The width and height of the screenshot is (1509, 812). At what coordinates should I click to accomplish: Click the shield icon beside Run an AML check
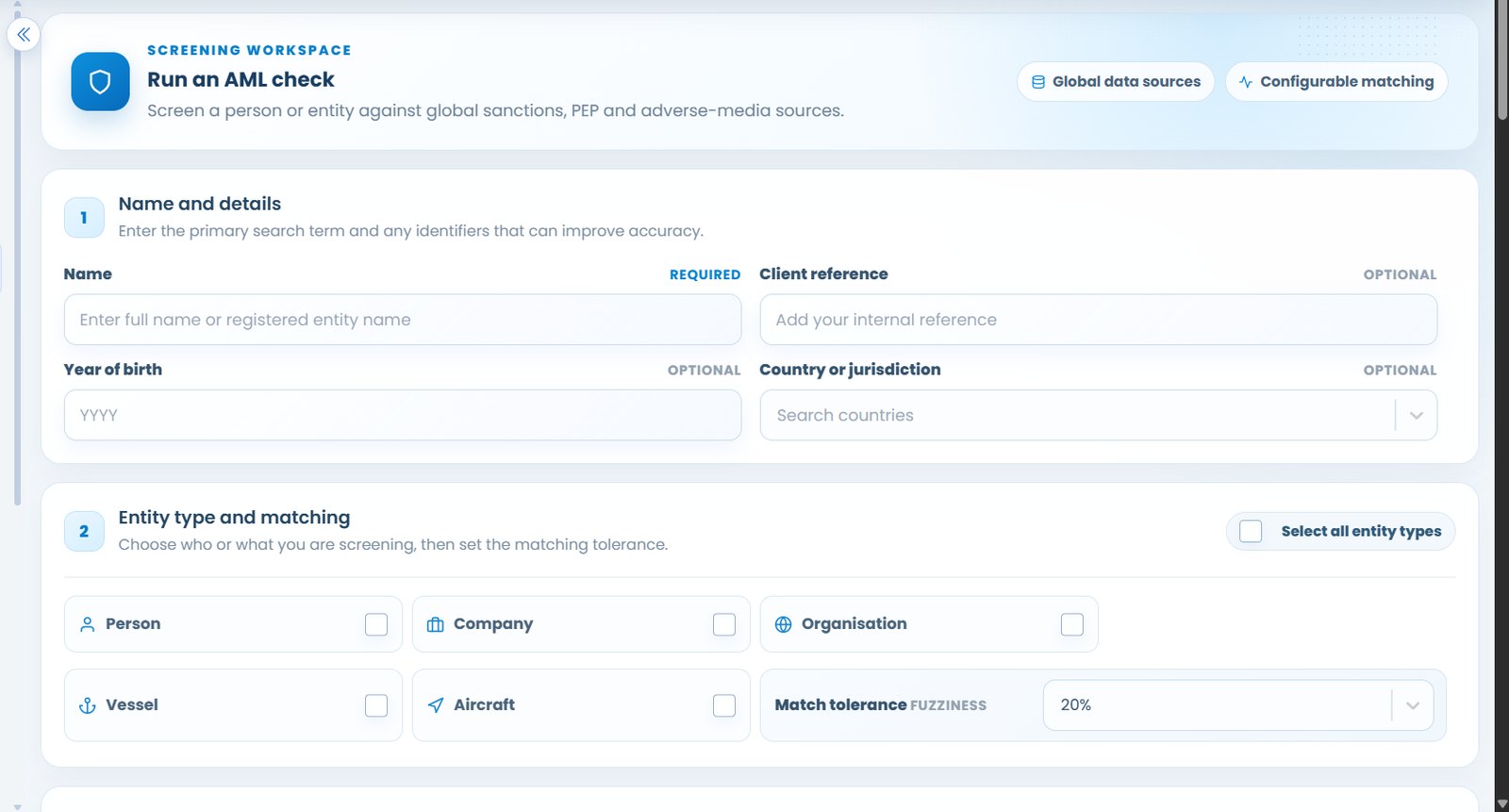click(100, 81)
